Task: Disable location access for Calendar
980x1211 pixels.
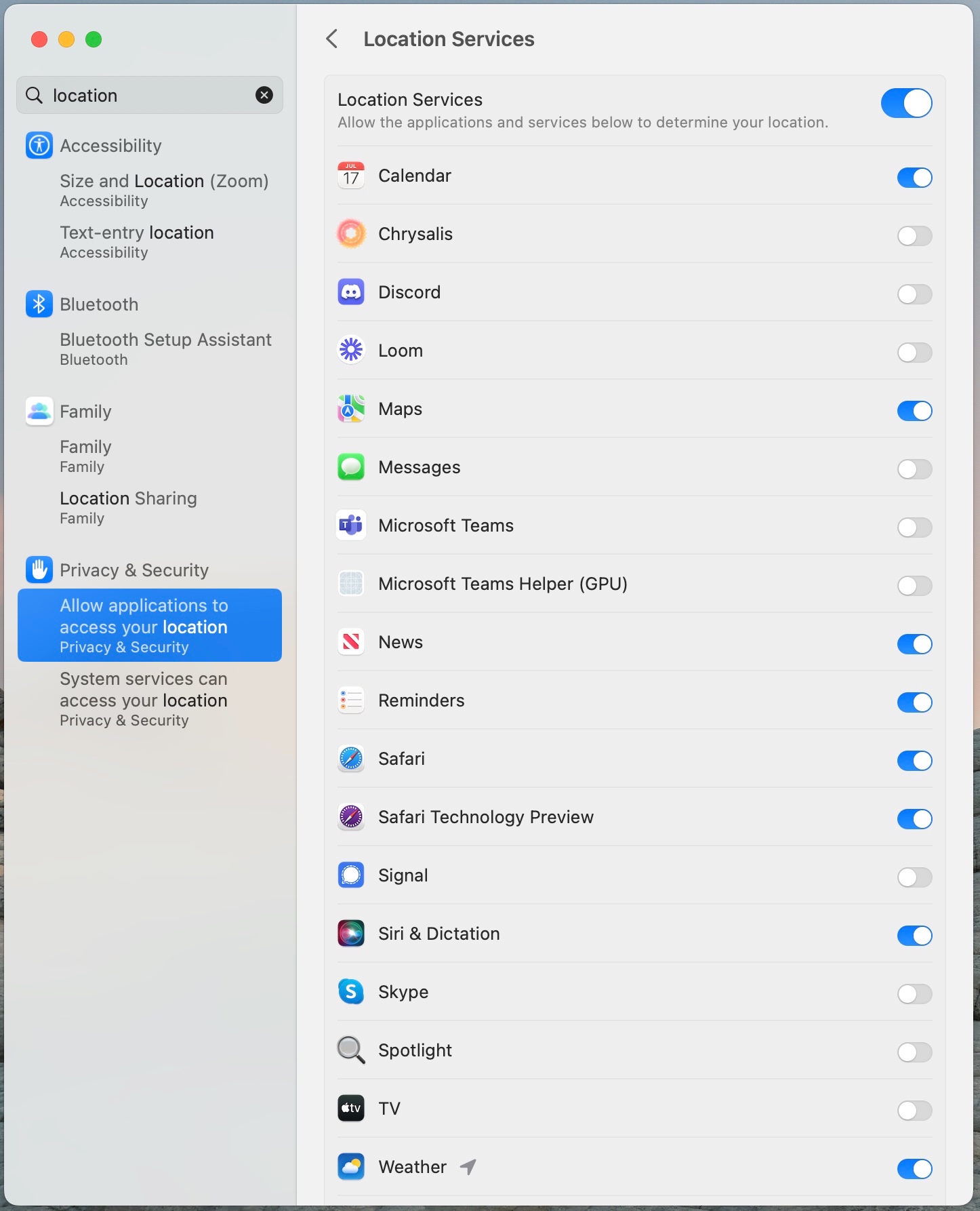Action: click(x=915, y=178)
